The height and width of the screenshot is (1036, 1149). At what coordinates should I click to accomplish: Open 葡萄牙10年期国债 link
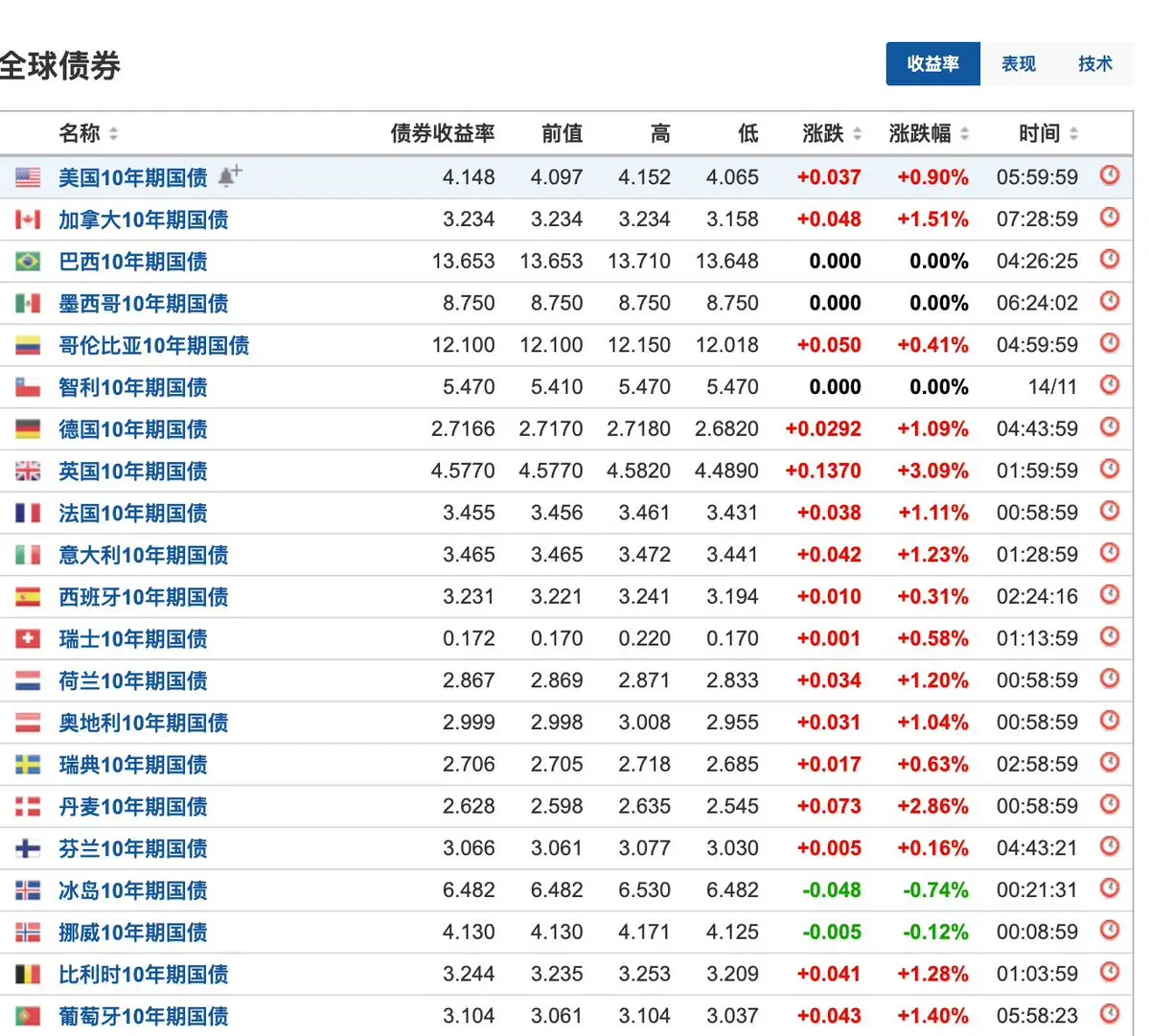click(144, 1016)
